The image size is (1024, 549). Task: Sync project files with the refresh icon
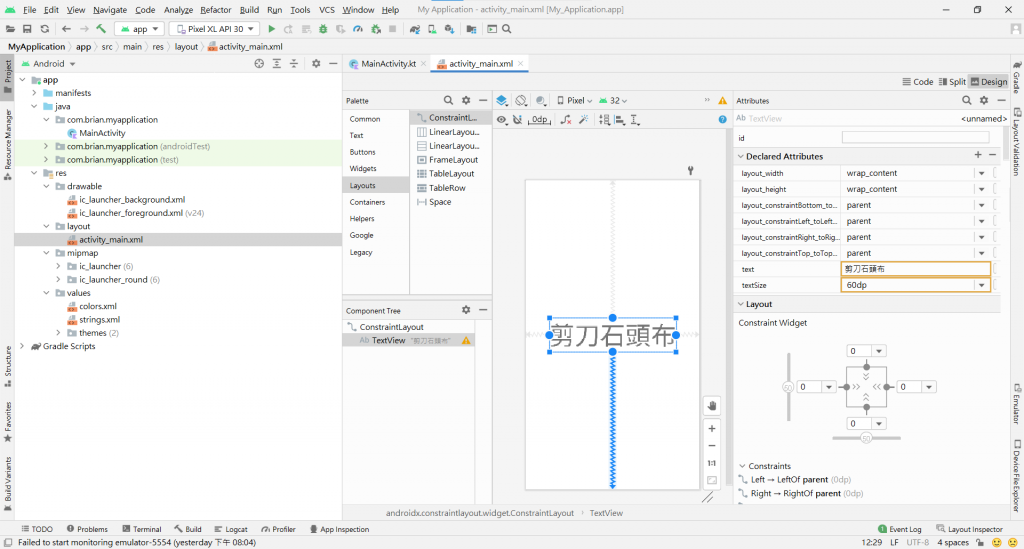click(44, 29)
